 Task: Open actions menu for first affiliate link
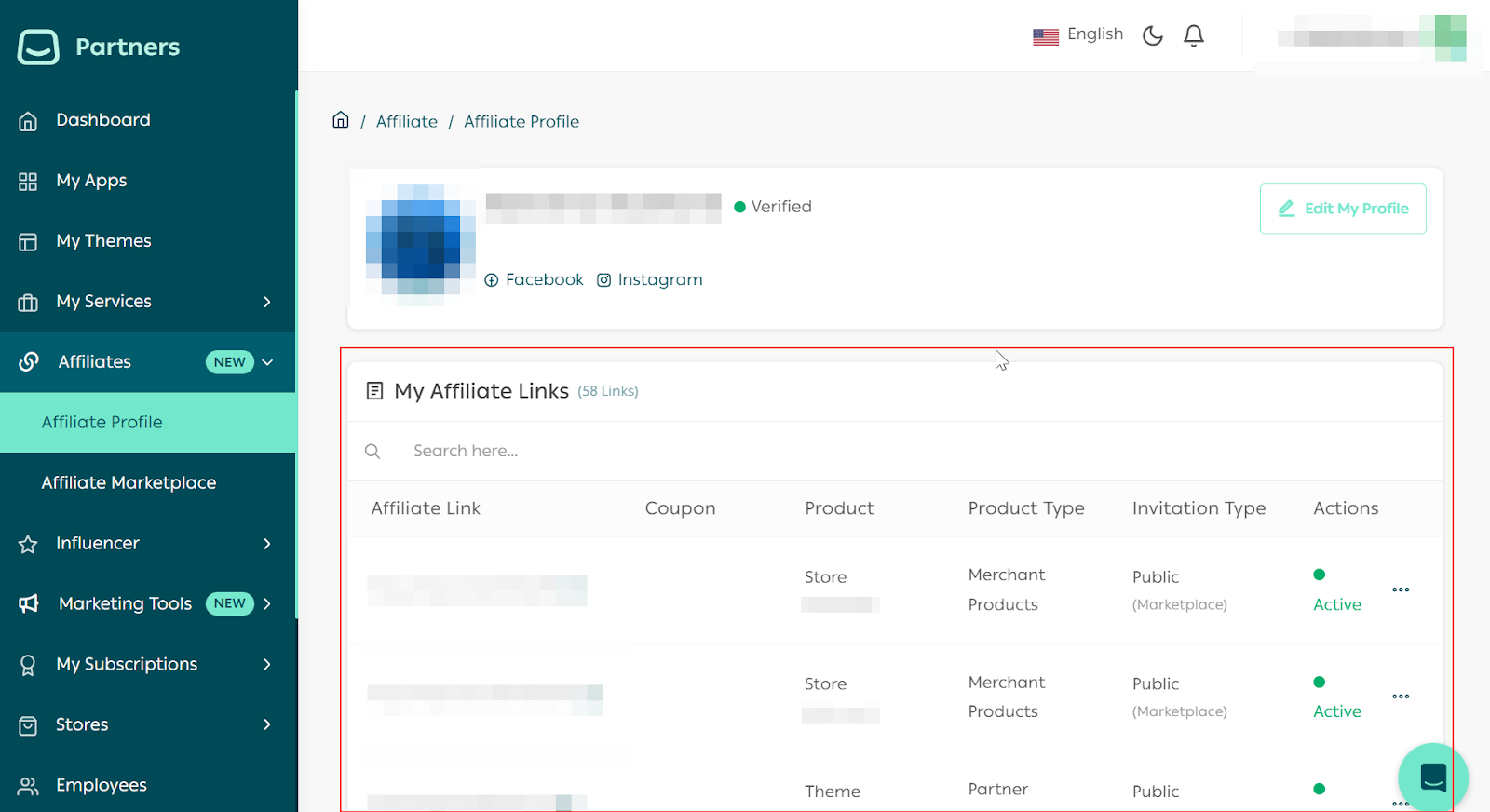[1400, 589]
